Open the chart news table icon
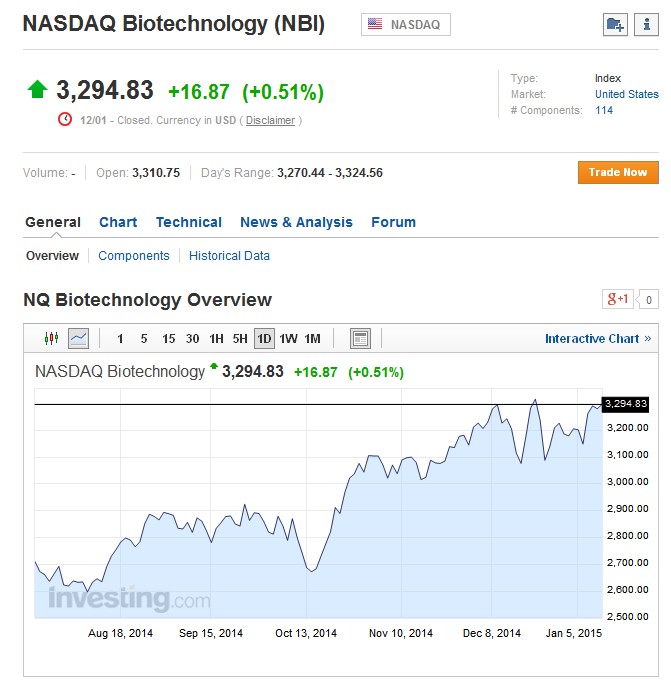Screen dimensions: 671x683 (360, 338)
